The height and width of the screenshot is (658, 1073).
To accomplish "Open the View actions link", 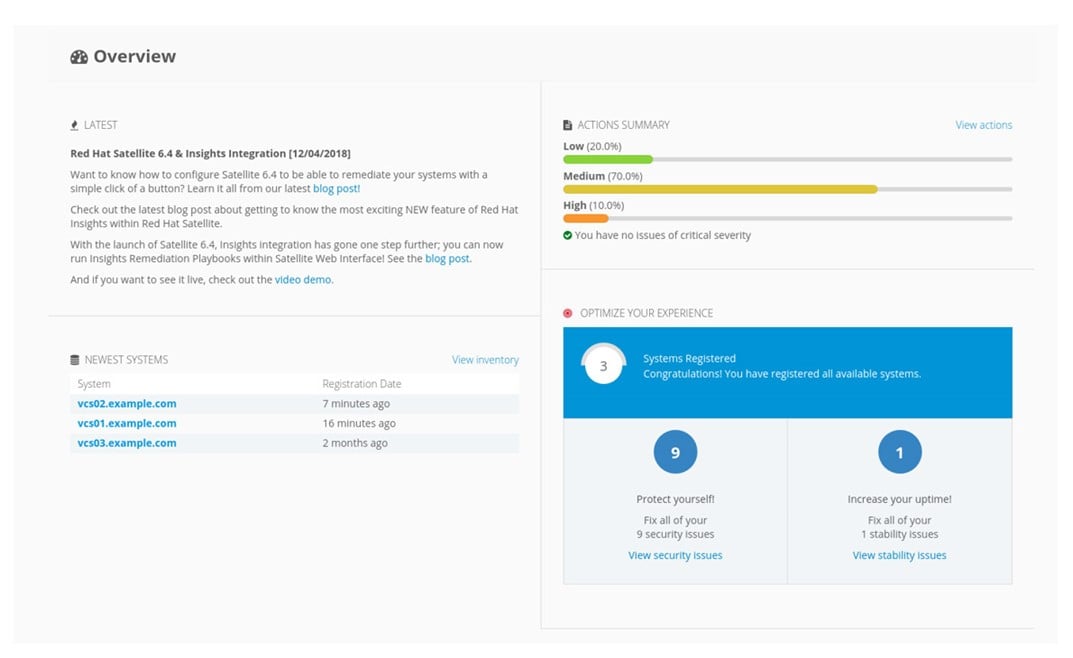I will [983, 125].
